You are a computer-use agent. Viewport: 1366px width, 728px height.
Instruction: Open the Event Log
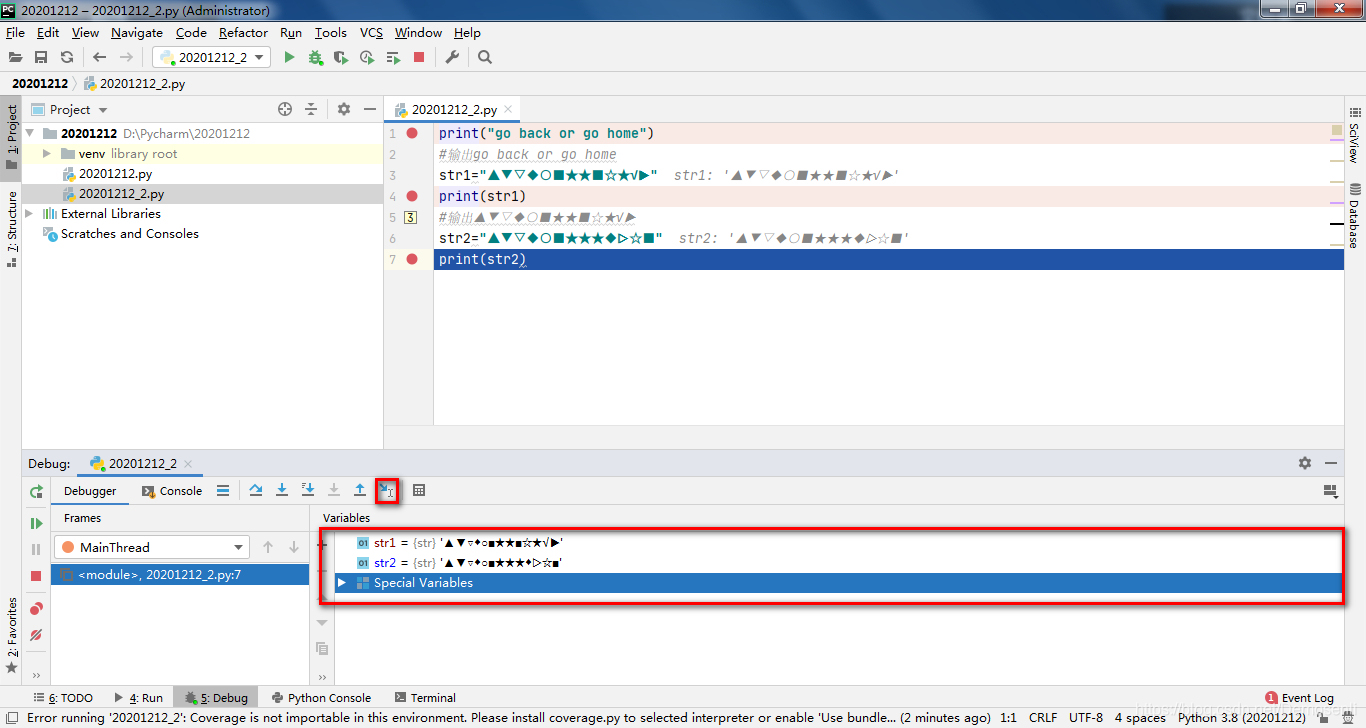point(1299,698)
